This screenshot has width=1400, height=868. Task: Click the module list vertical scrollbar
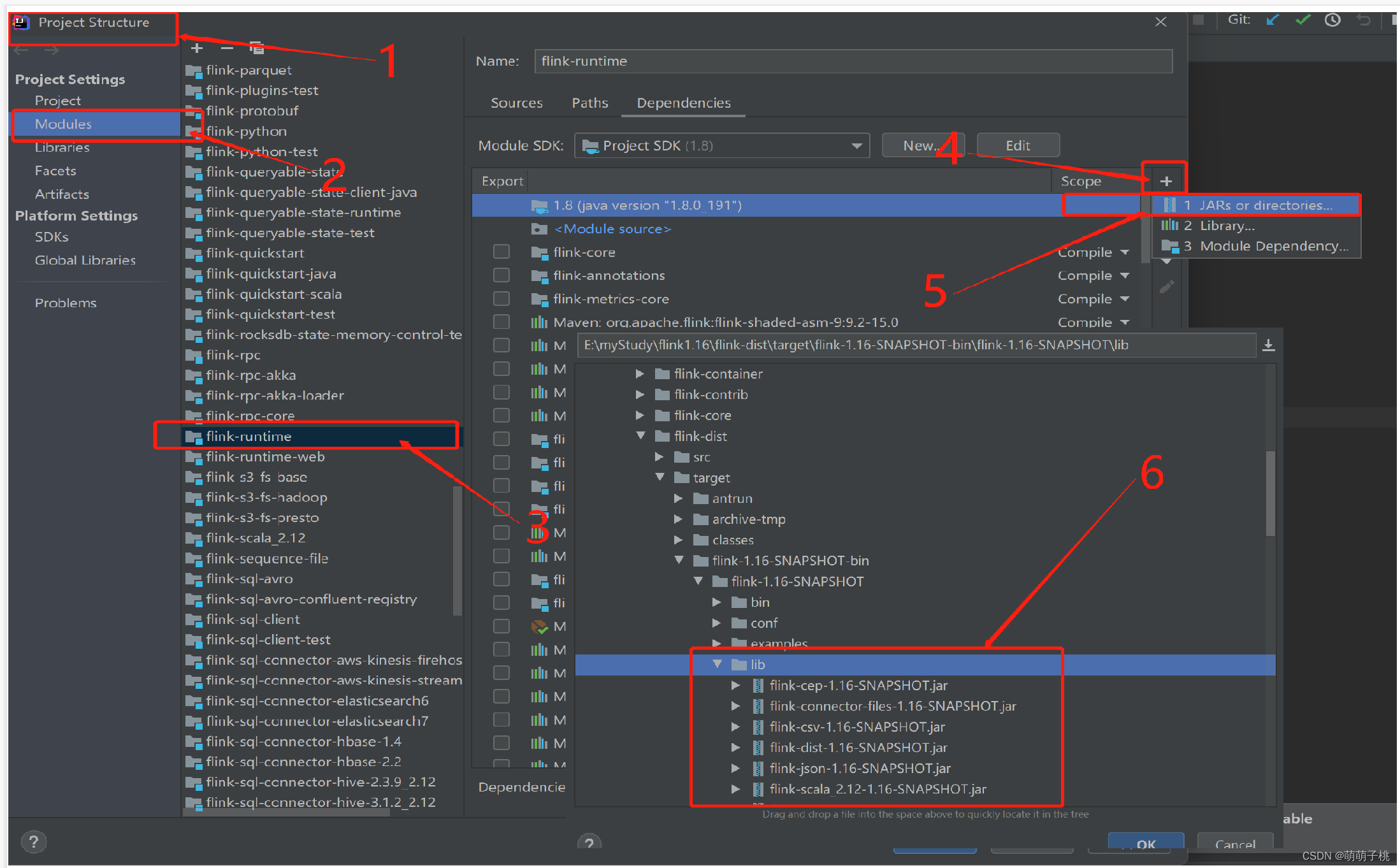[457, 551]
